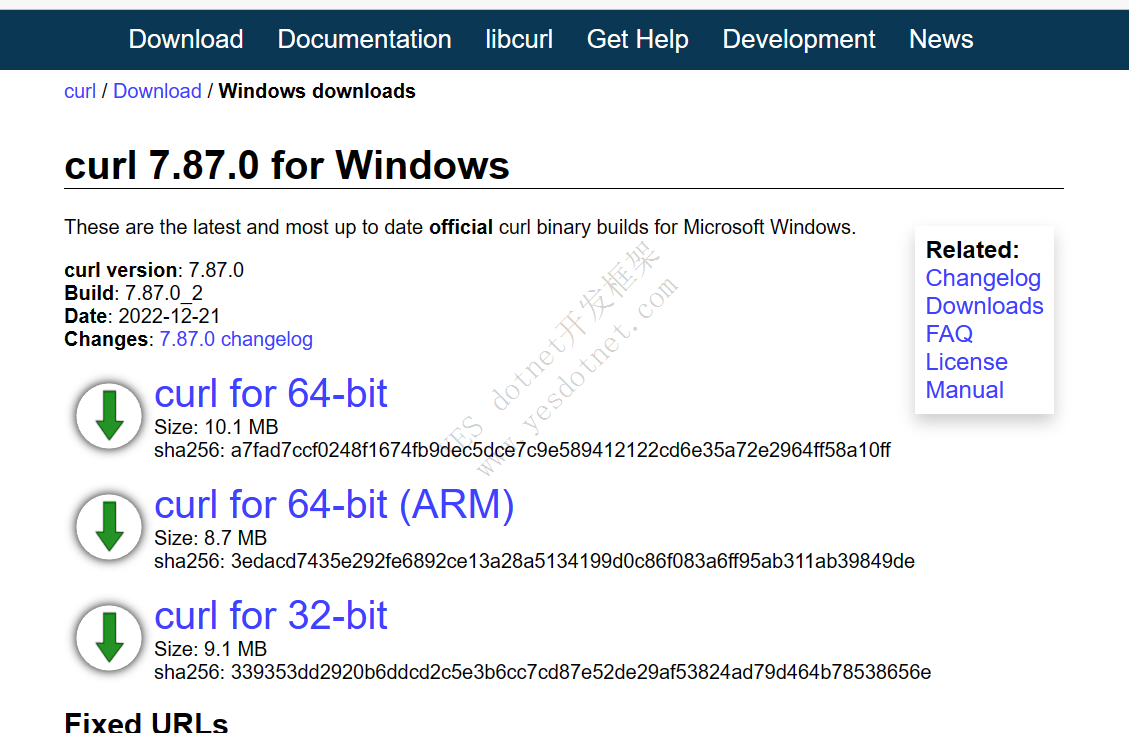Download curl for 64-bit (ARM) link

tap(334, 505)
